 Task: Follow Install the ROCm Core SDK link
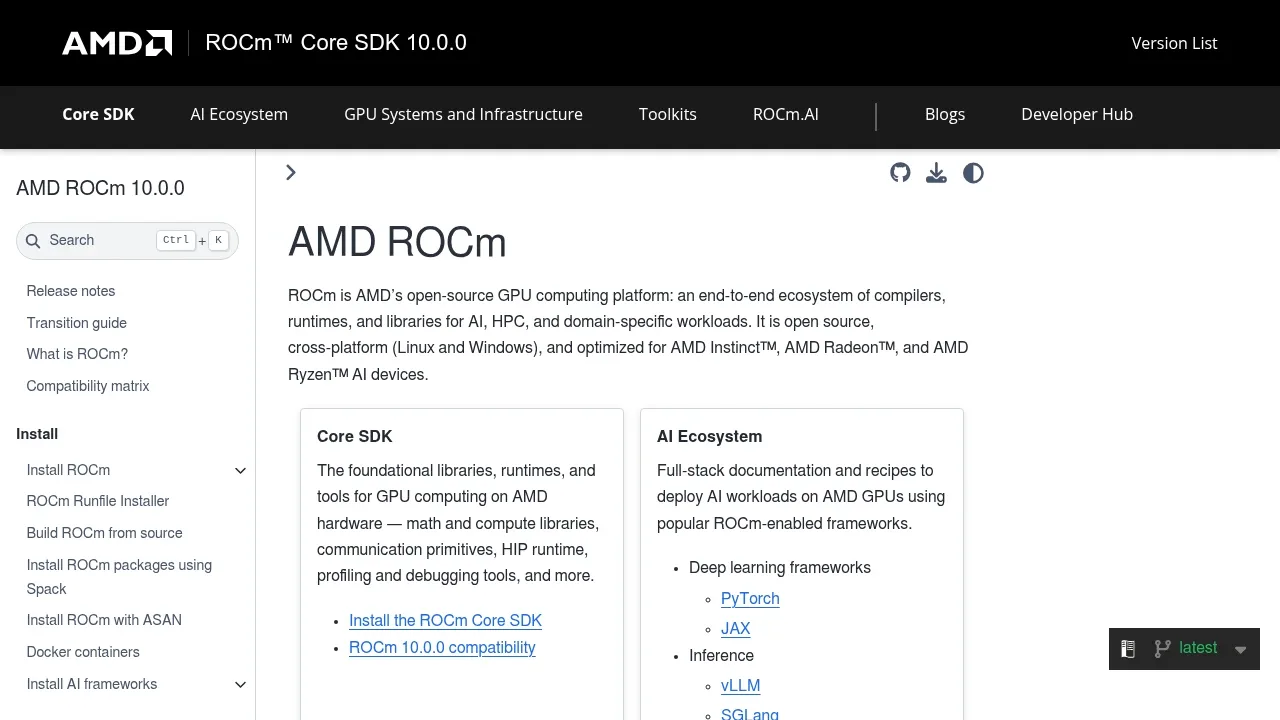(445, 621)
